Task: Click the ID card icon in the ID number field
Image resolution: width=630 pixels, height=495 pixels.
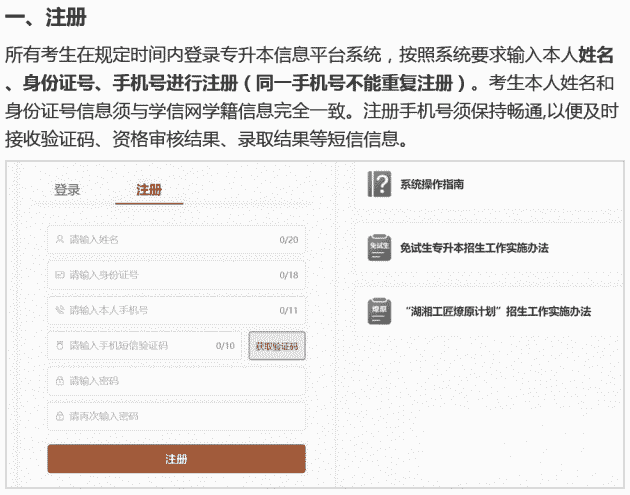Action: 60,275
